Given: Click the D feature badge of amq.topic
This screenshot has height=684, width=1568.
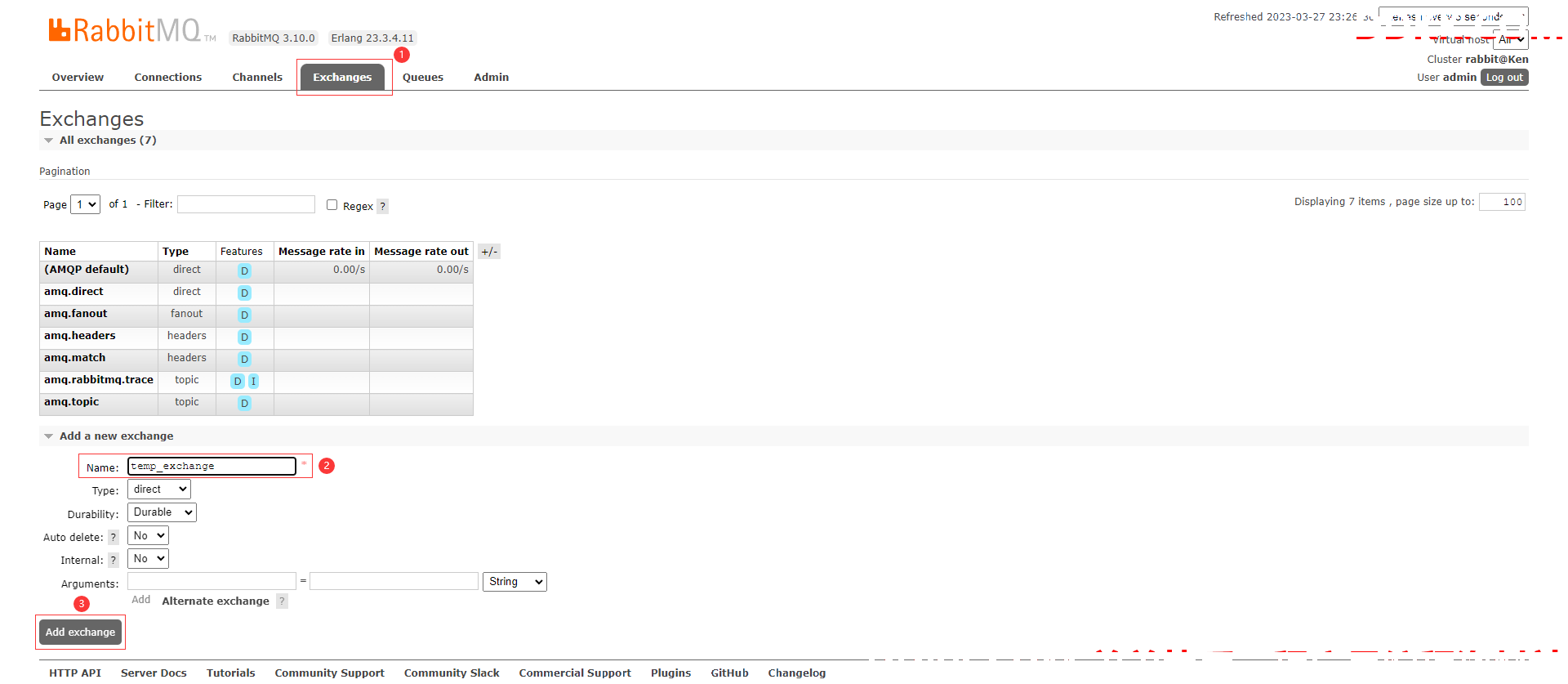Looking at the screenshot, I should (244, 403).
